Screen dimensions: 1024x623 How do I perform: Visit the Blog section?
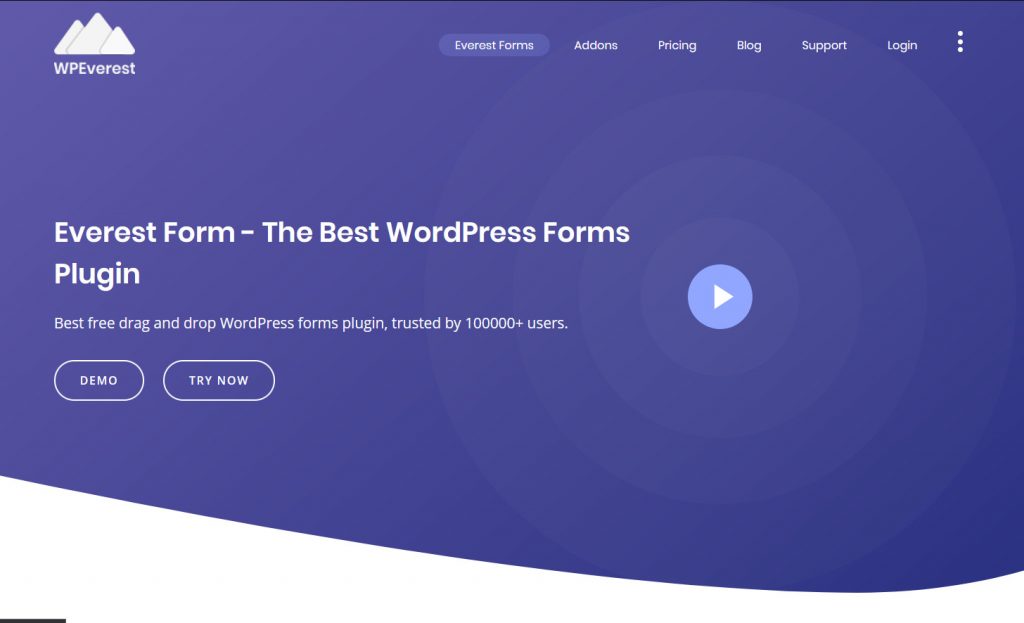click(x=749, y=45)
